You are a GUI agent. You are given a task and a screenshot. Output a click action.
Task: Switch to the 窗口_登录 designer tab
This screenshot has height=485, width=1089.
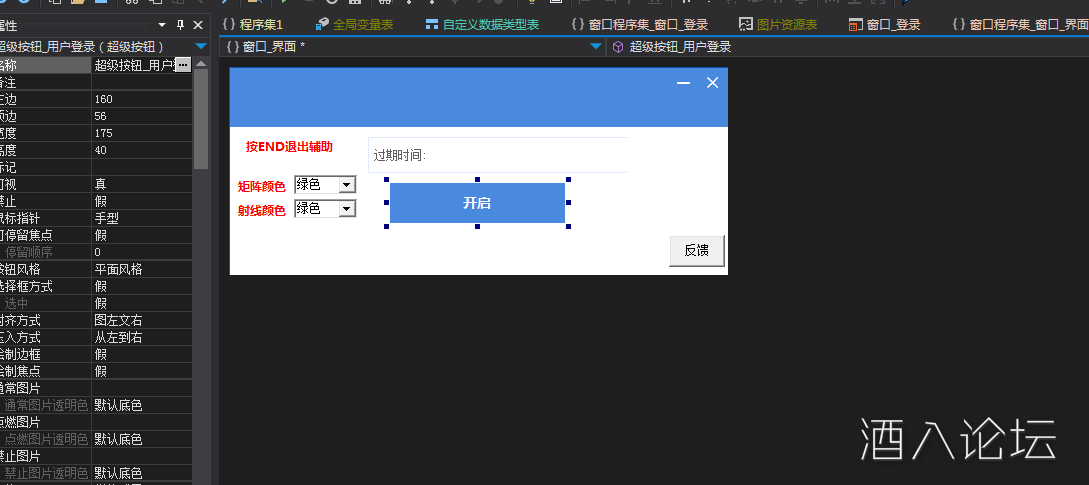click(885, 25)
